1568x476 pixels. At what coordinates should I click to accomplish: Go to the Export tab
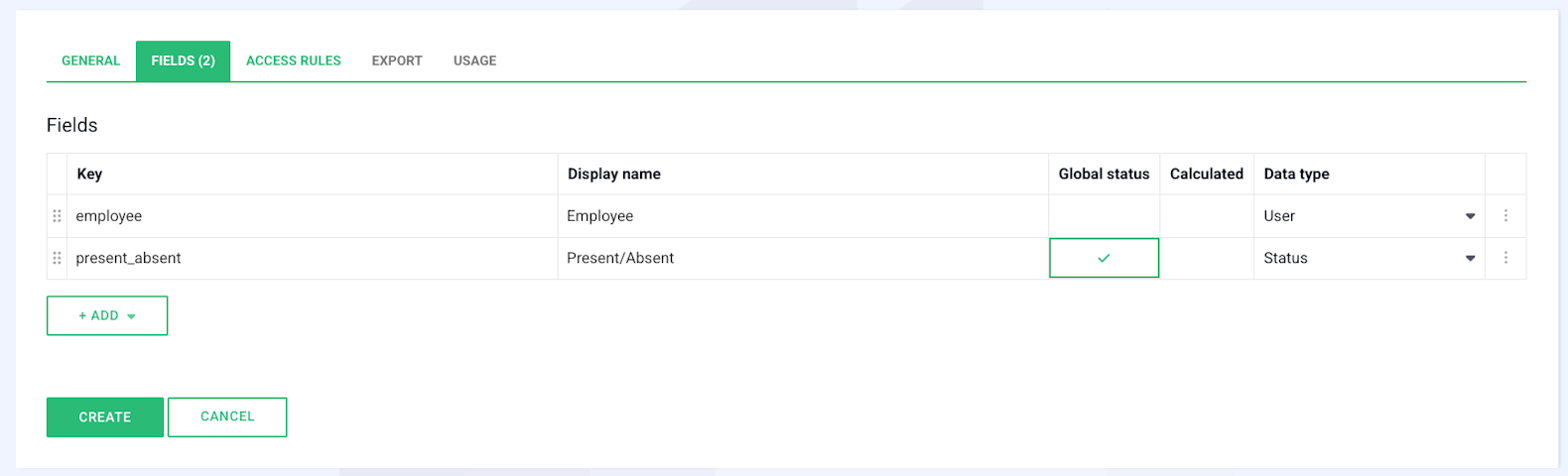click(397, 60)
